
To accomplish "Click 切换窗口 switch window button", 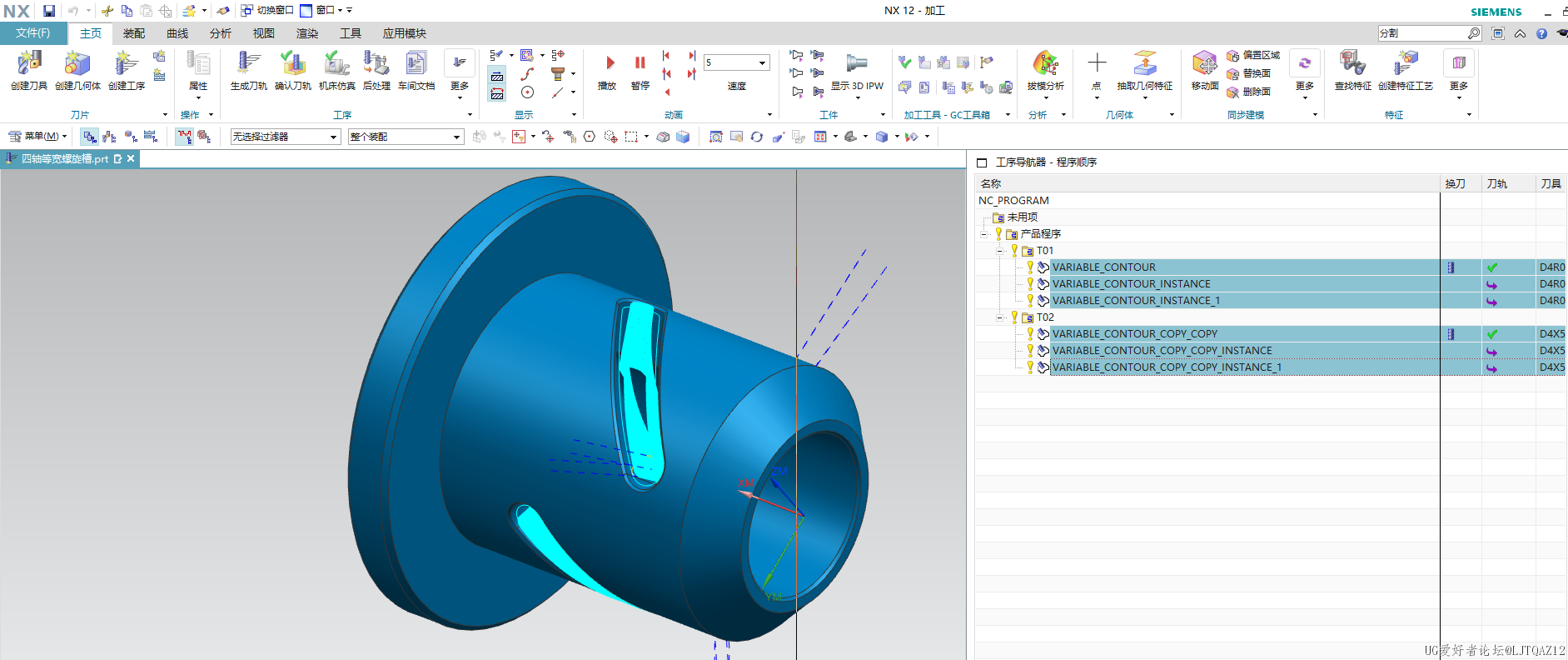I will (267, 11).
